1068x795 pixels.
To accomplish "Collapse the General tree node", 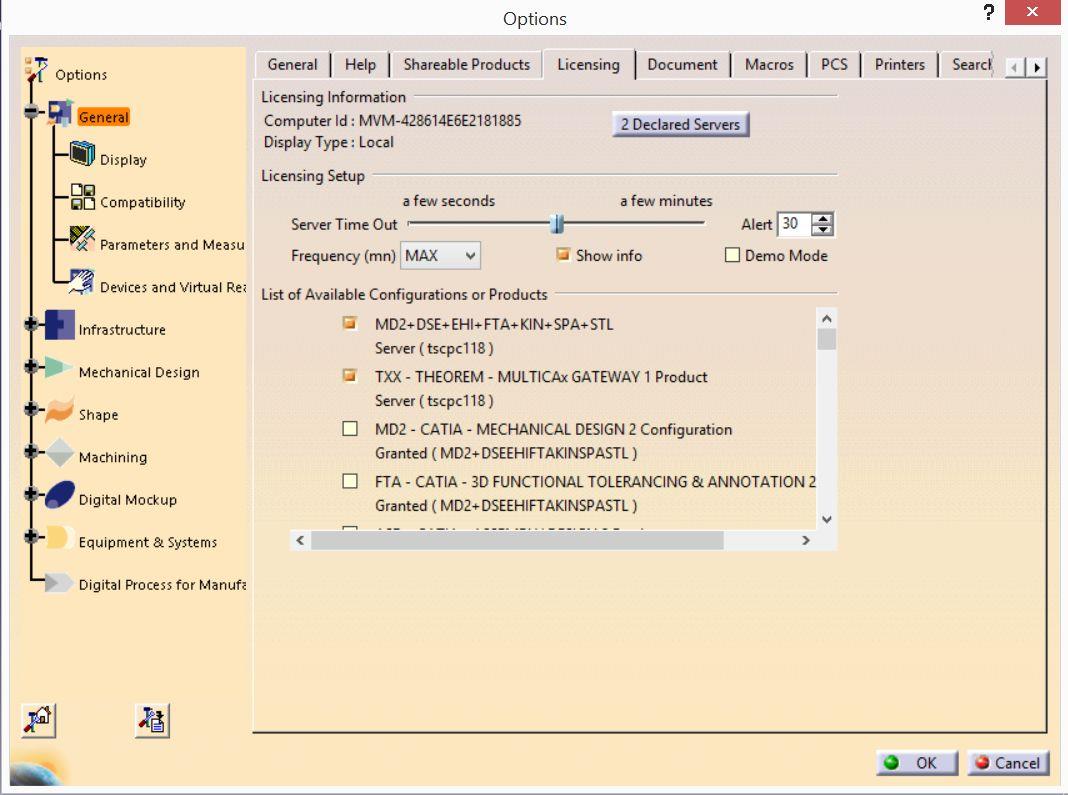I will 31,111.
